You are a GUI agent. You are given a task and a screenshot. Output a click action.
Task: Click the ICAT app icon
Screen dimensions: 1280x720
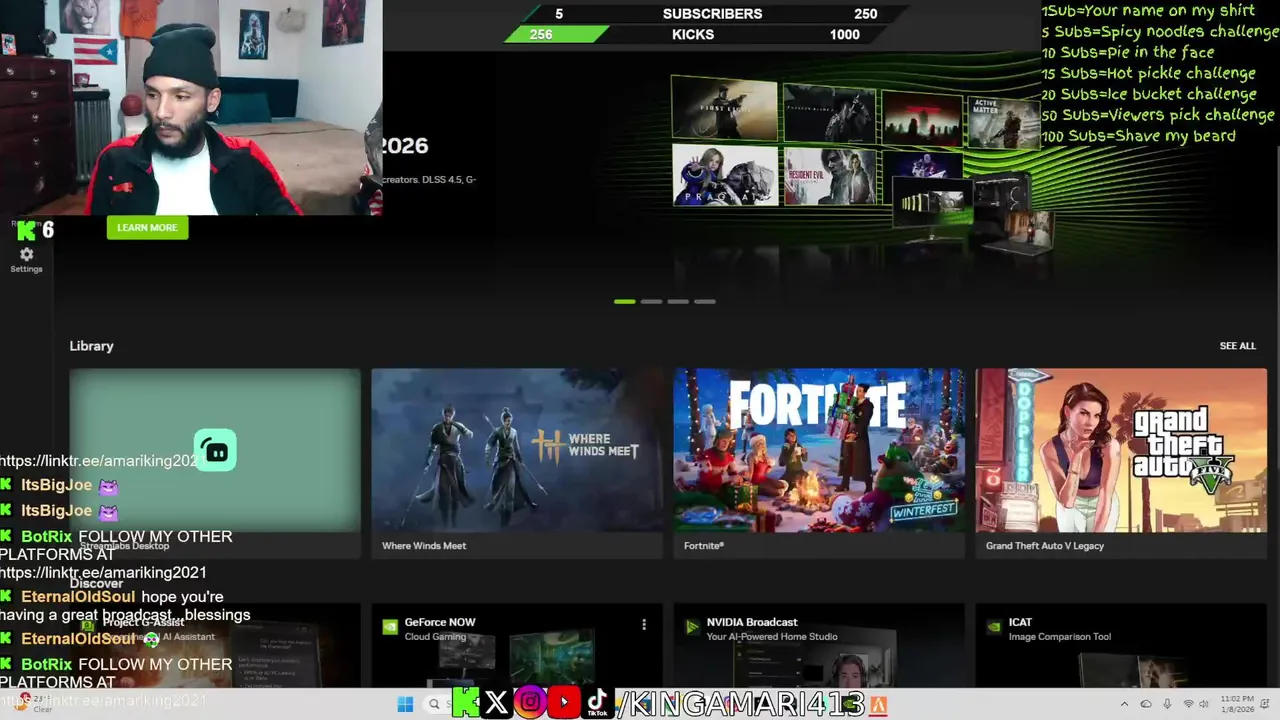pos(994,628)
